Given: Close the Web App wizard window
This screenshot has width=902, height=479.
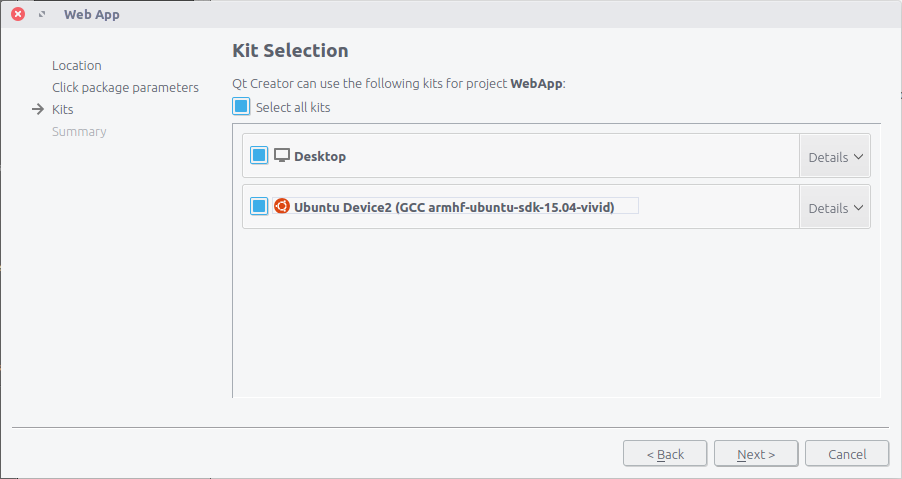Looking at the screenshot, I should [x=18, y=14].
